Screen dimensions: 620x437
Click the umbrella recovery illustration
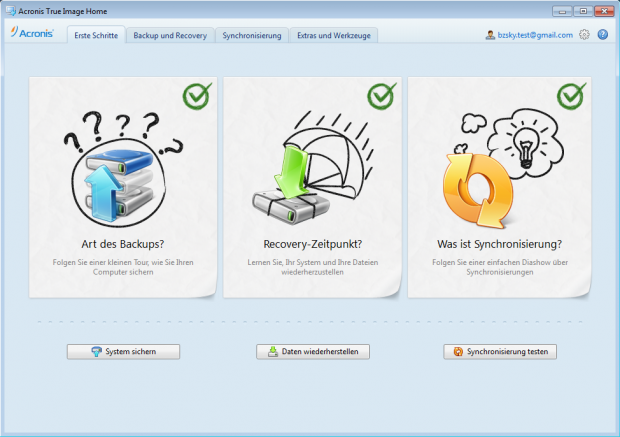coord(312,168)
